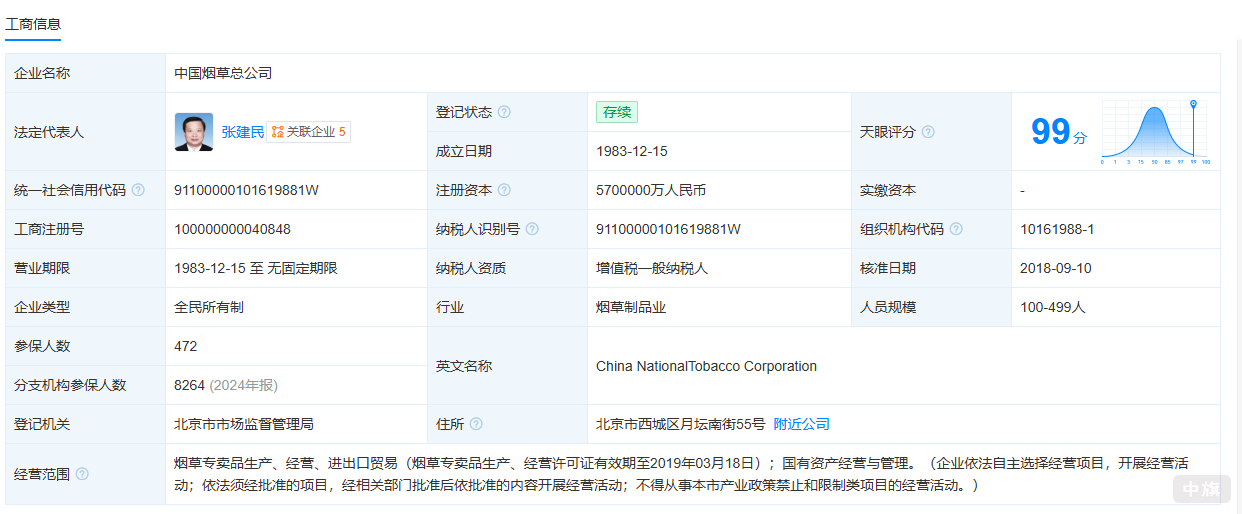Click the 99分 score value

click(1059, 132)
